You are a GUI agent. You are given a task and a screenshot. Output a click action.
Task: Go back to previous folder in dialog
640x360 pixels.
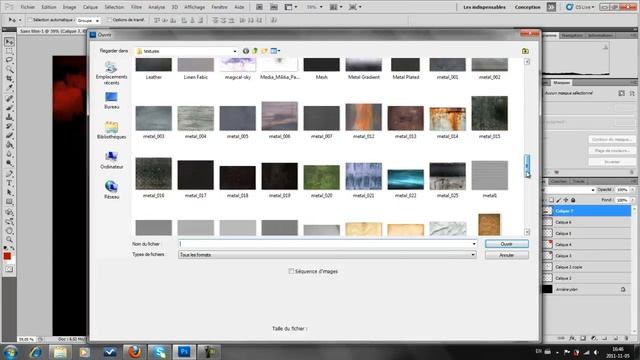[x=246, y=51]
